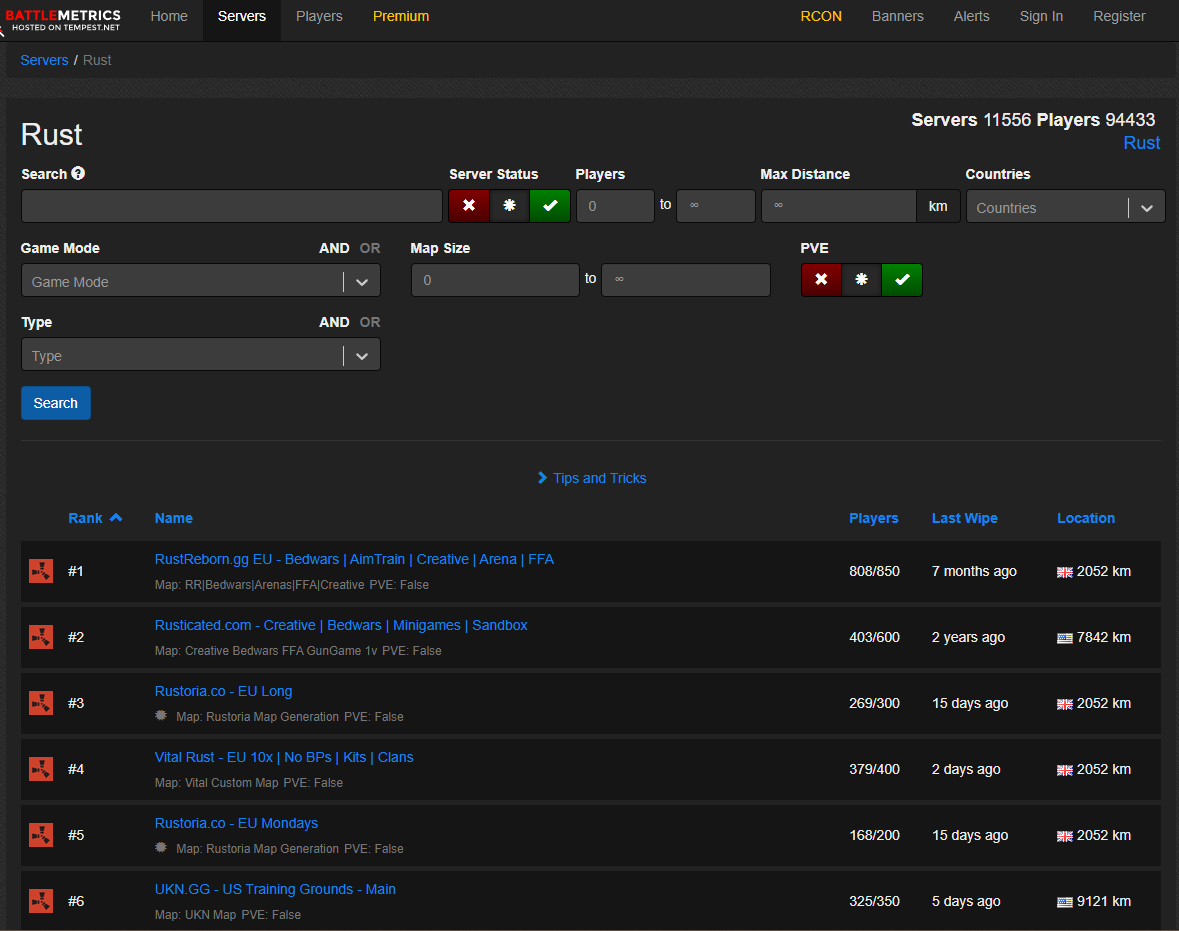Viewport: 1179px width, 931px height.
Task: Click the Rust game icon for server #4
Action: click(x=41, y=769)
